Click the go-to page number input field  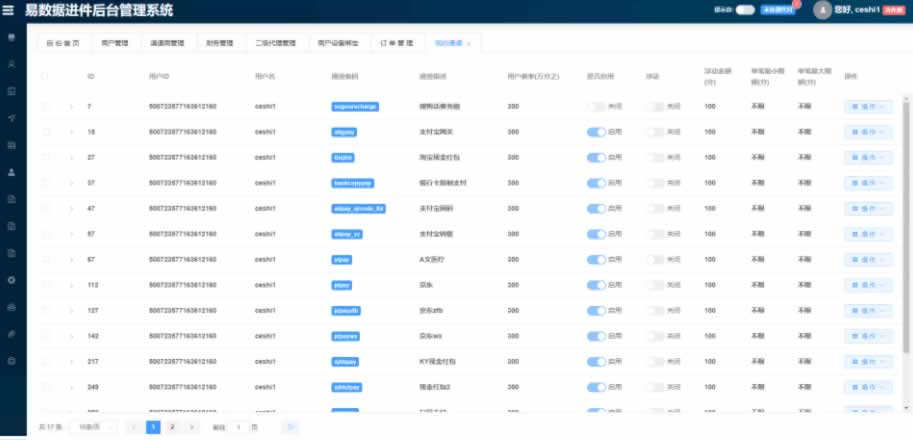pos(239,427)
